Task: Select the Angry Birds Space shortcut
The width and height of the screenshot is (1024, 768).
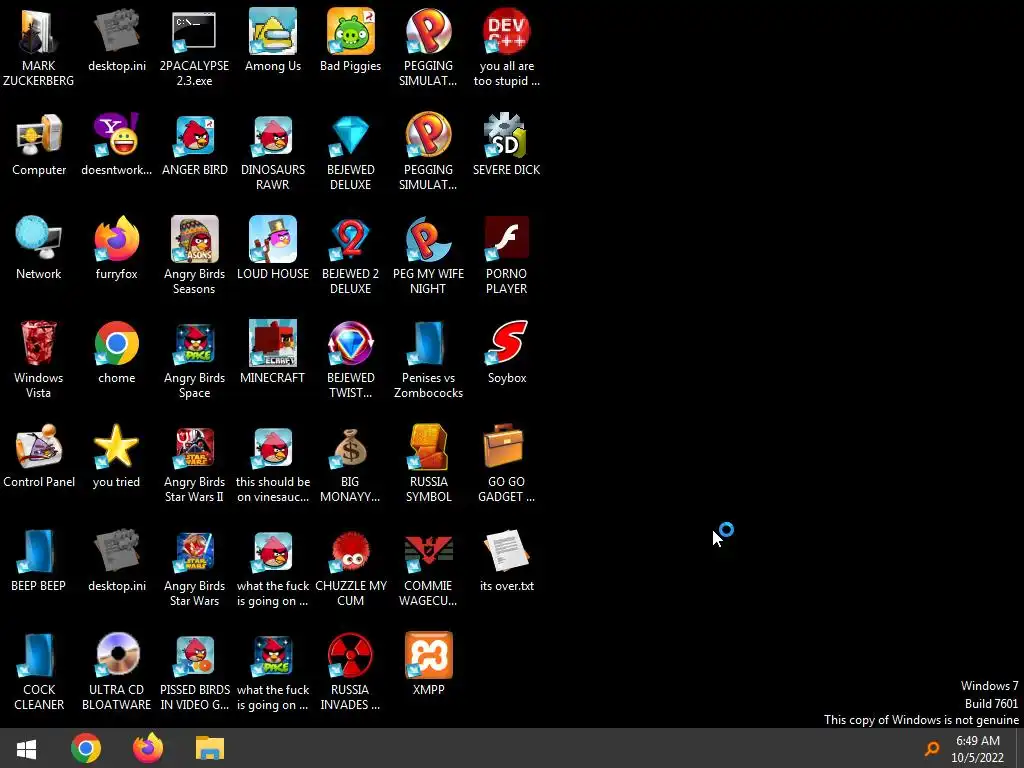Action: tap(195, 343)
